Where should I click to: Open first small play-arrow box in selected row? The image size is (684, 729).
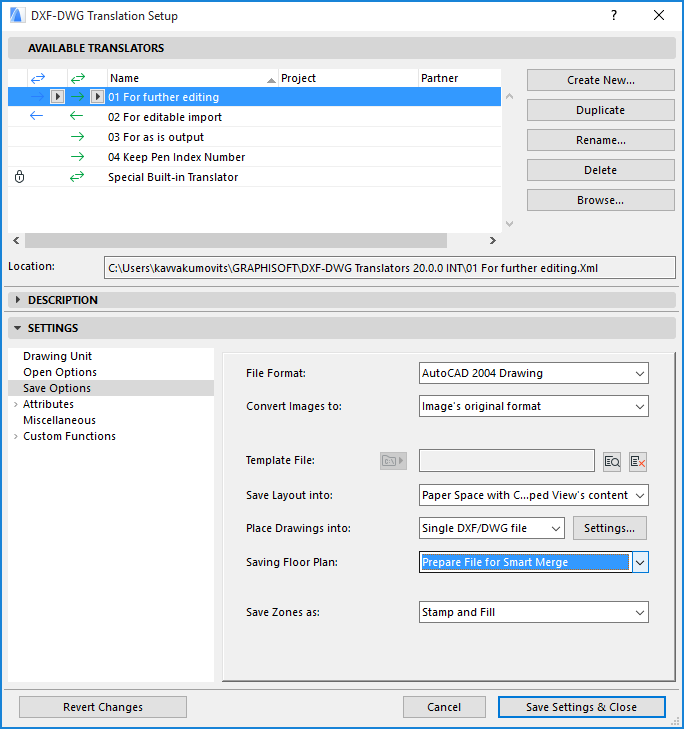tap(57, 96)
